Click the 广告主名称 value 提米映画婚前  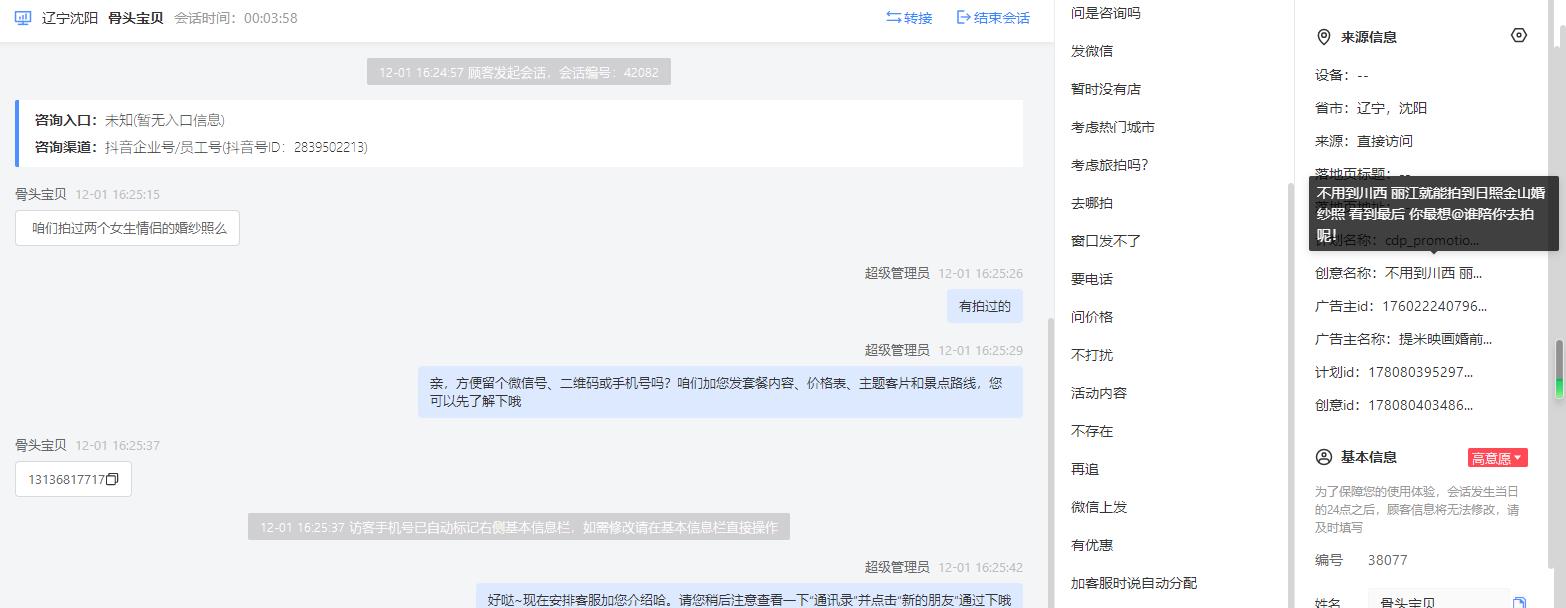pyautogui.click(x=1445, y=339)
